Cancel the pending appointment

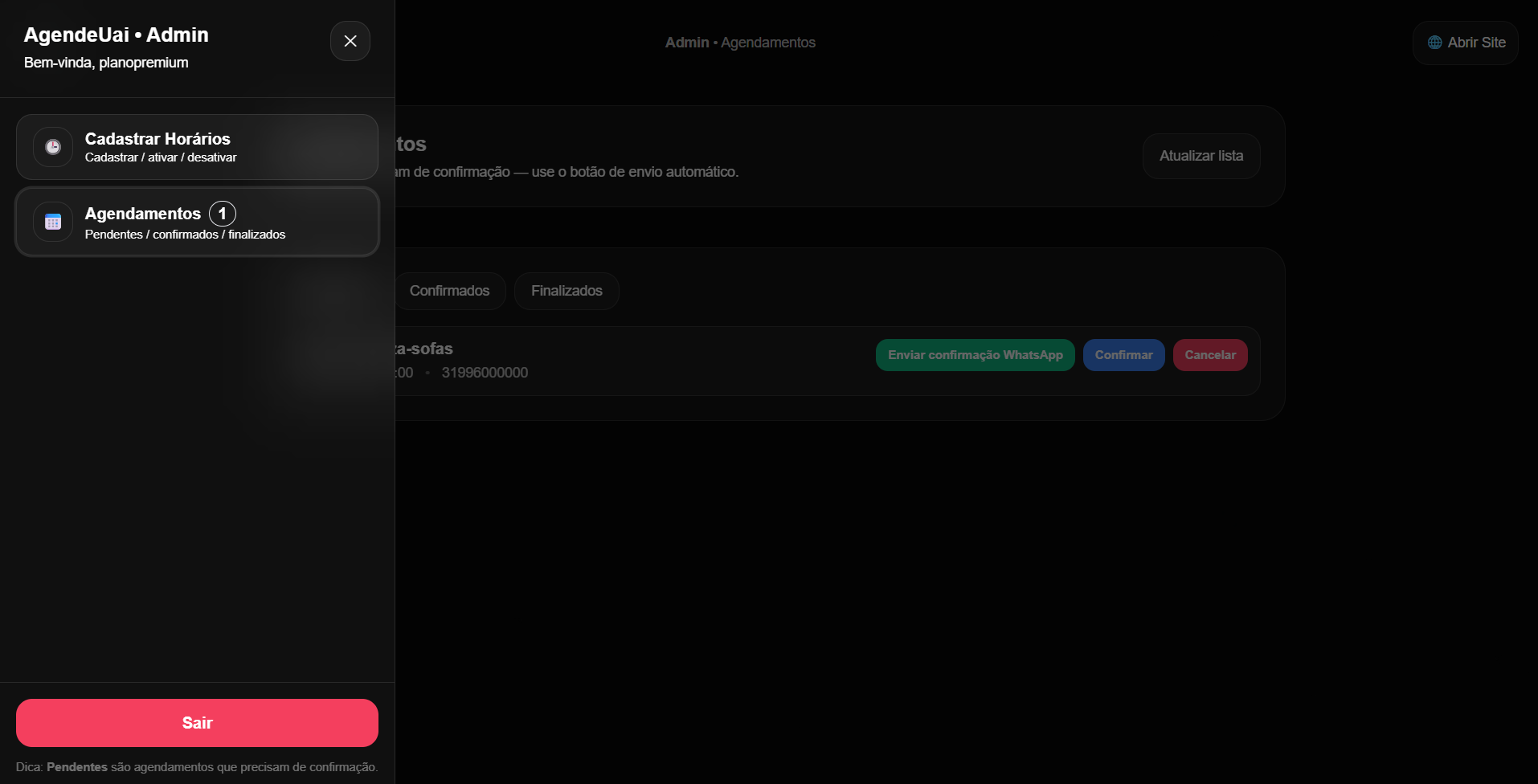point(1210,354)
